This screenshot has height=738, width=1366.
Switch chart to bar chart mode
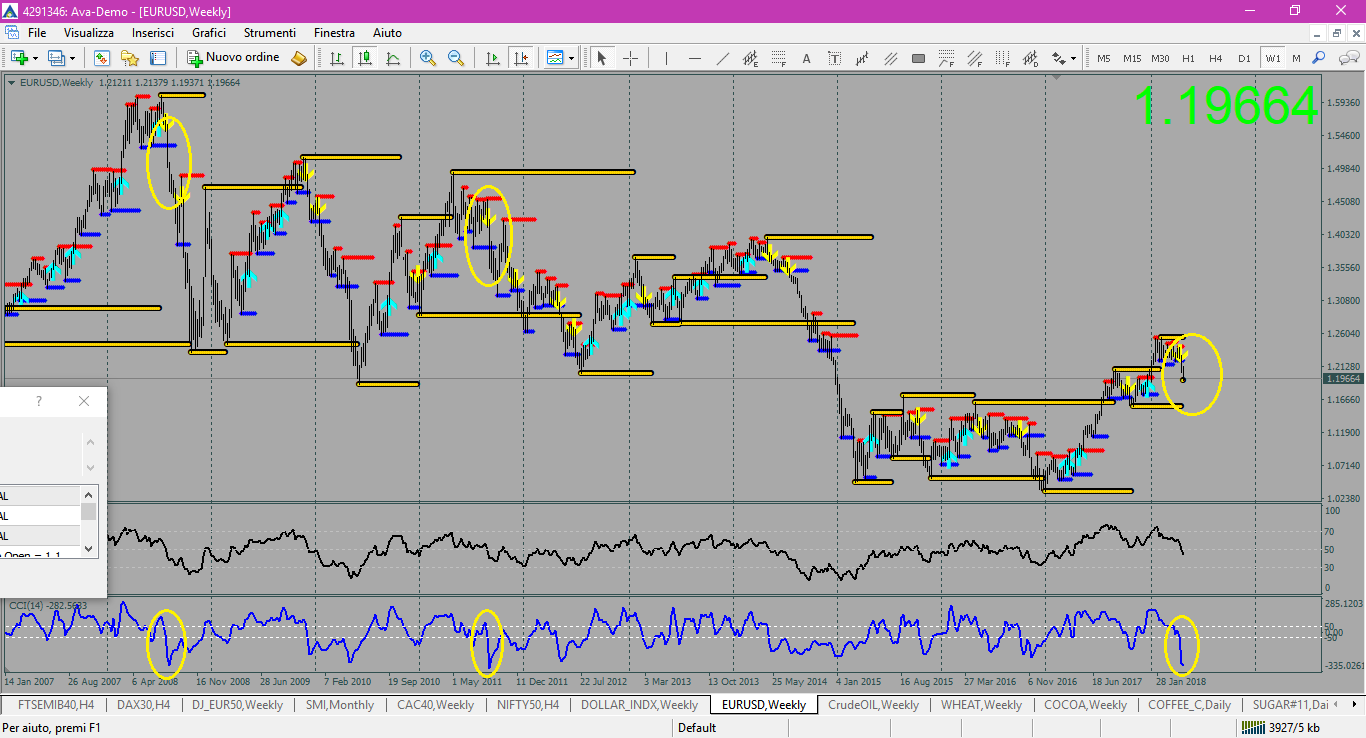coord(337,58)
